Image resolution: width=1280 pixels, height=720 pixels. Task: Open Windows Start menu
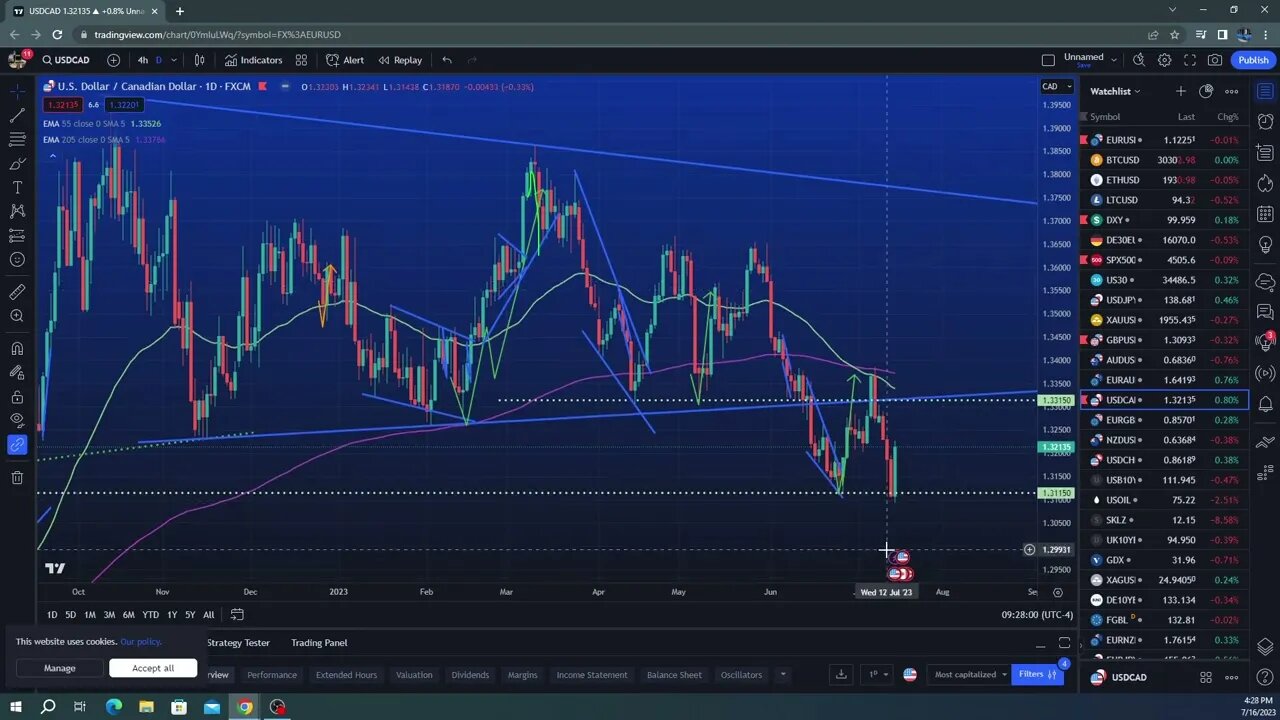tap(15, 707)
